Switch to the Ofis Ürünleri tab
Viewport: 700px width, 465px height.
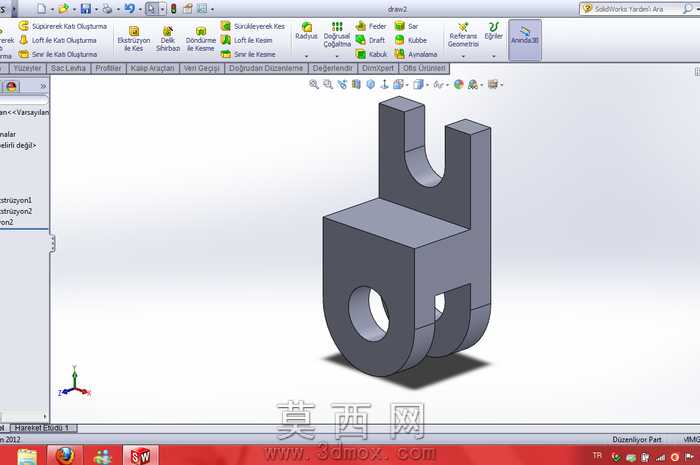pos(424,68)
